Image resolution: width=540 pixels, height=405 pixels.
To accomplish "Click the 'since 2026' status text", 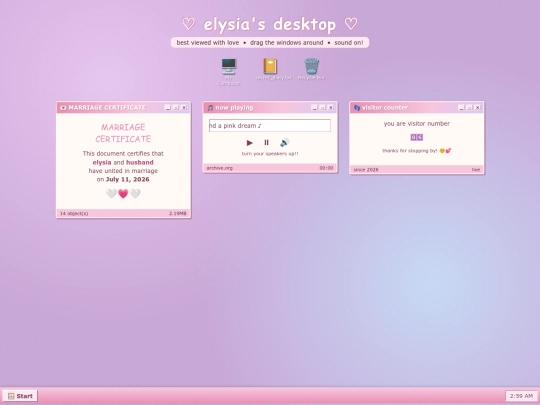I will click(x=366, y=169).
